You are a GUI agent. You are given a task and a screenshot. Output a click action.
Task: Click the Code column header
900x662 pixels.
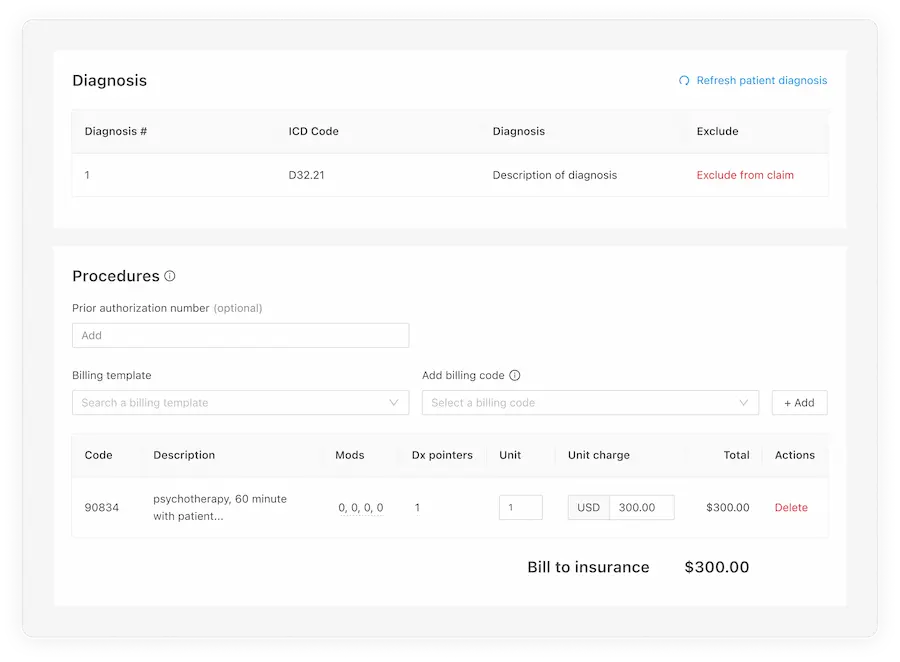97,455
